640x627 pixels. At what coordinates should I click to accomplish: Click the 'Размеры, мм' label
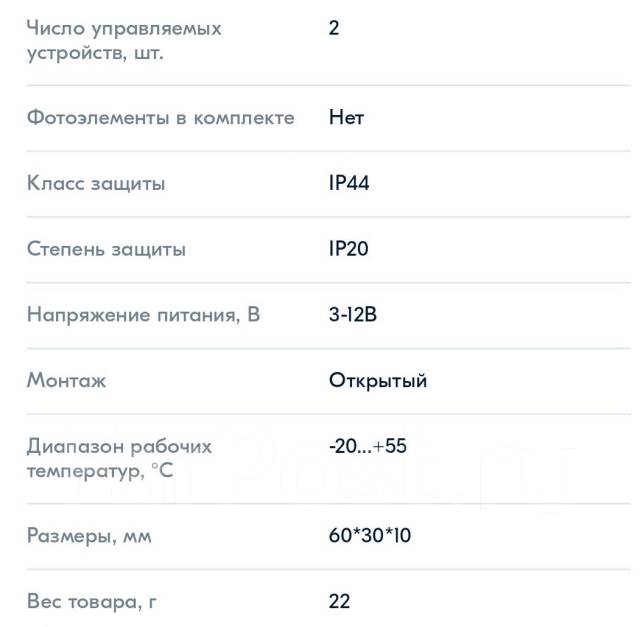tap(89, 536)
